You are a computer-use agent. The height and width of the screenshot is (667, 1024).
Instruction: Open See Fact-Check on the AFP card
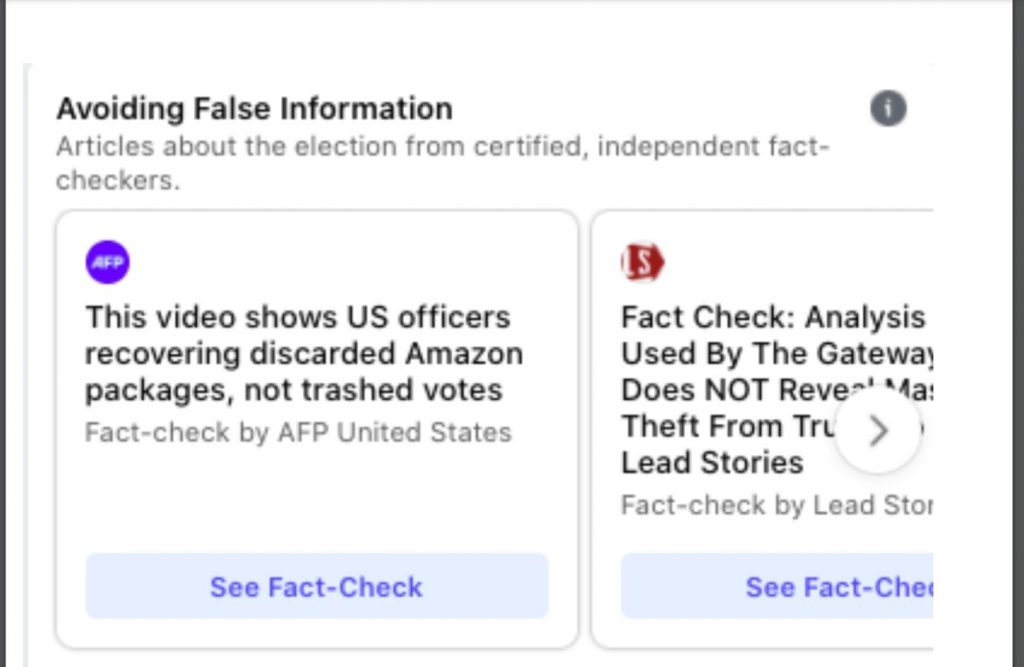point(316,586)
